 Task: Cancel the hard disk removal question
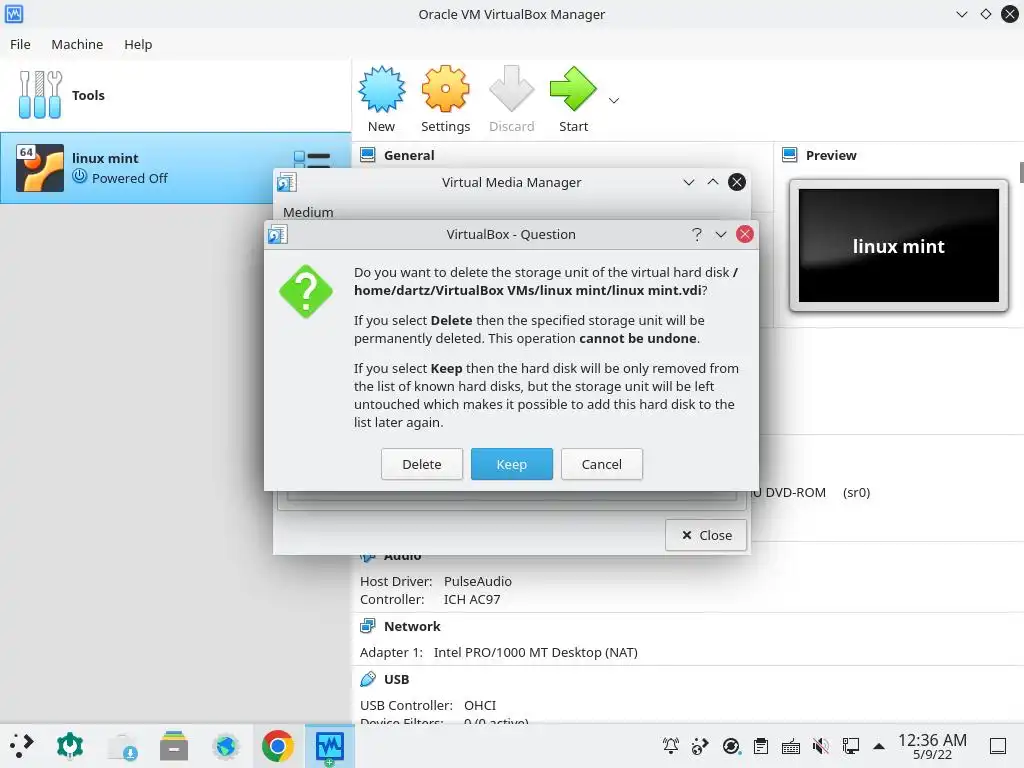601,464
